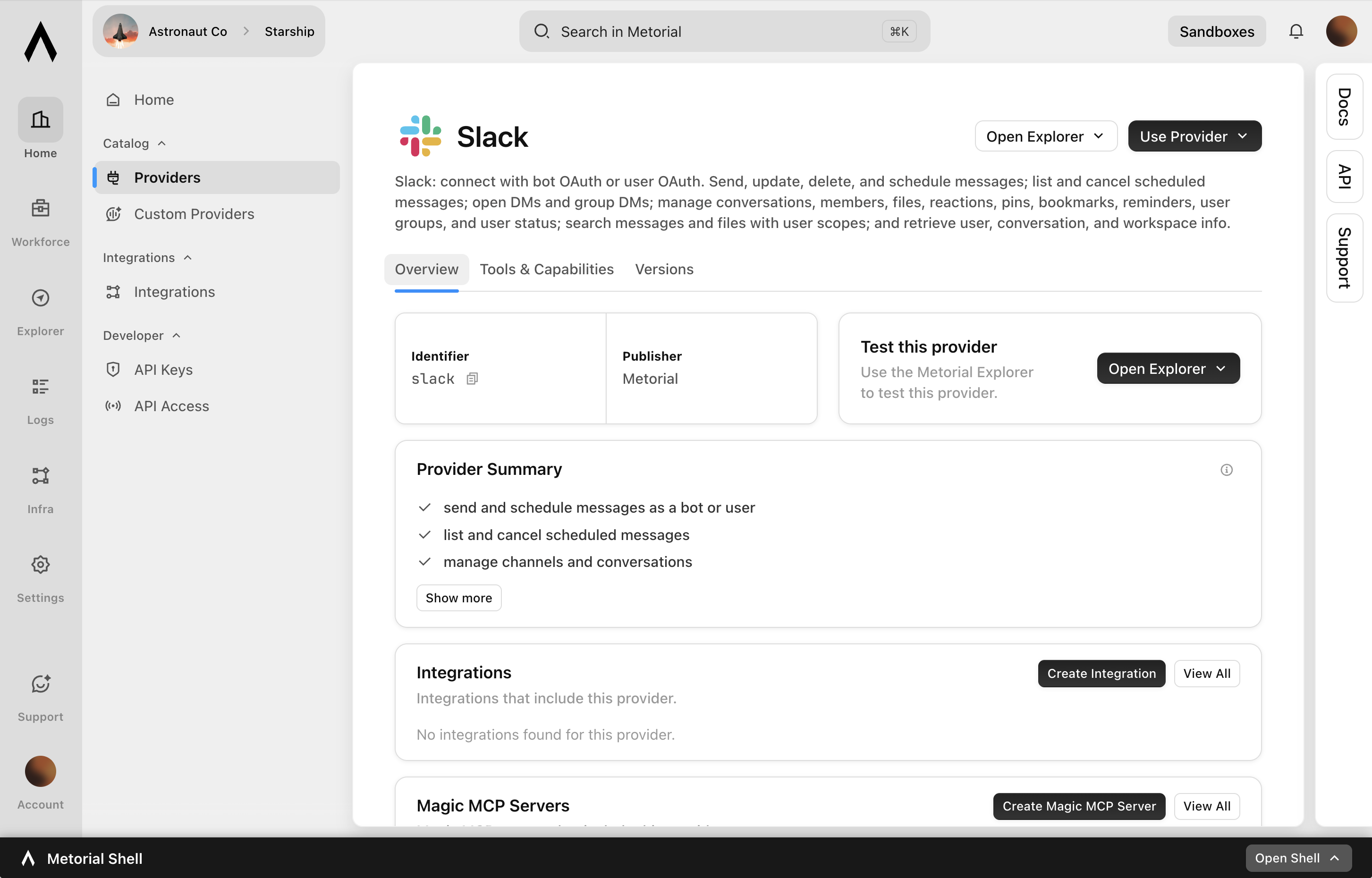Click the Publisher value Metorial
This screenshot has height=878, width=1372.
[650, 379]
